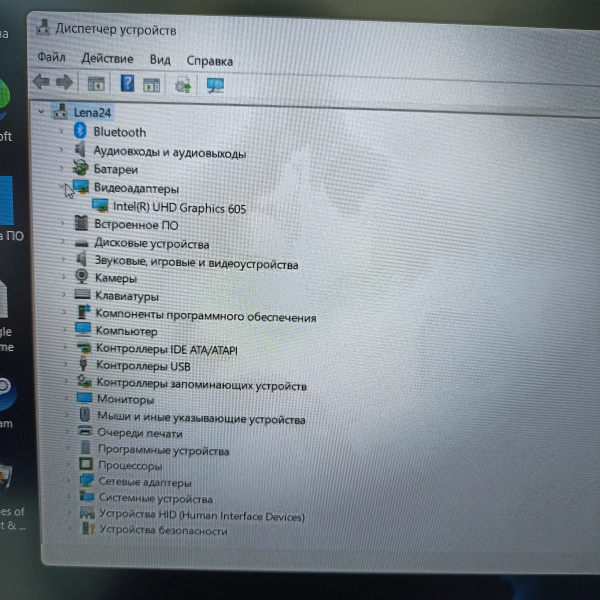The height and width of the screenshot is (600, 600).
Task: Expand the Батареи category arrow
Action: [x=62, y=168]
